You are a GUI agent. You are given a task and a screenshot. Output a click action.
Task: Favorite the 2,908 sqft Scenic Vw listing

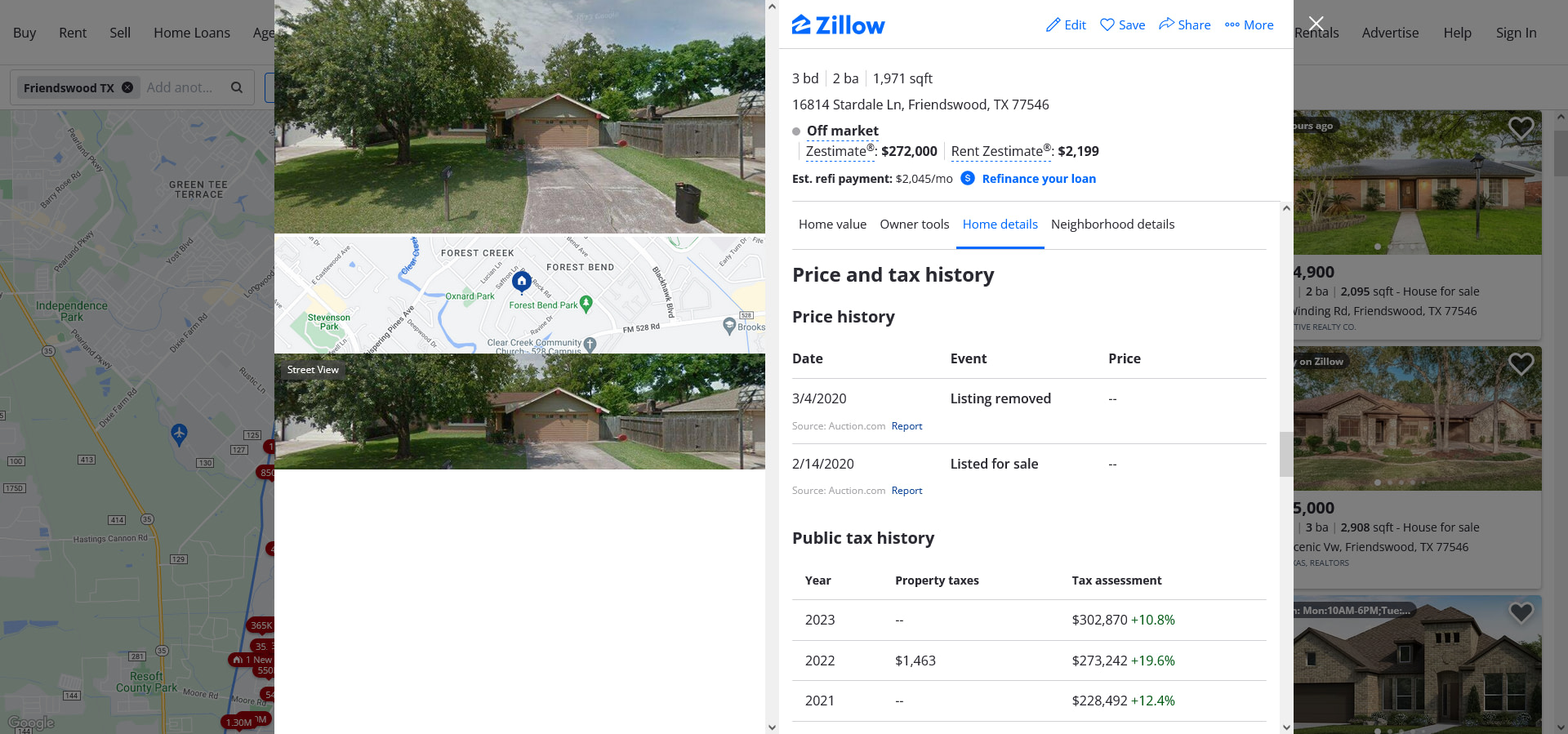pos(1521,364)
